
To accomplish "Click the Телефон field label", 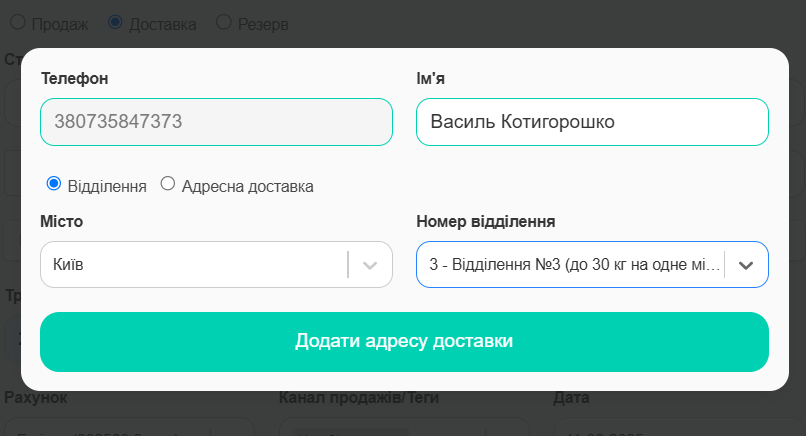I will coord(75,79).
